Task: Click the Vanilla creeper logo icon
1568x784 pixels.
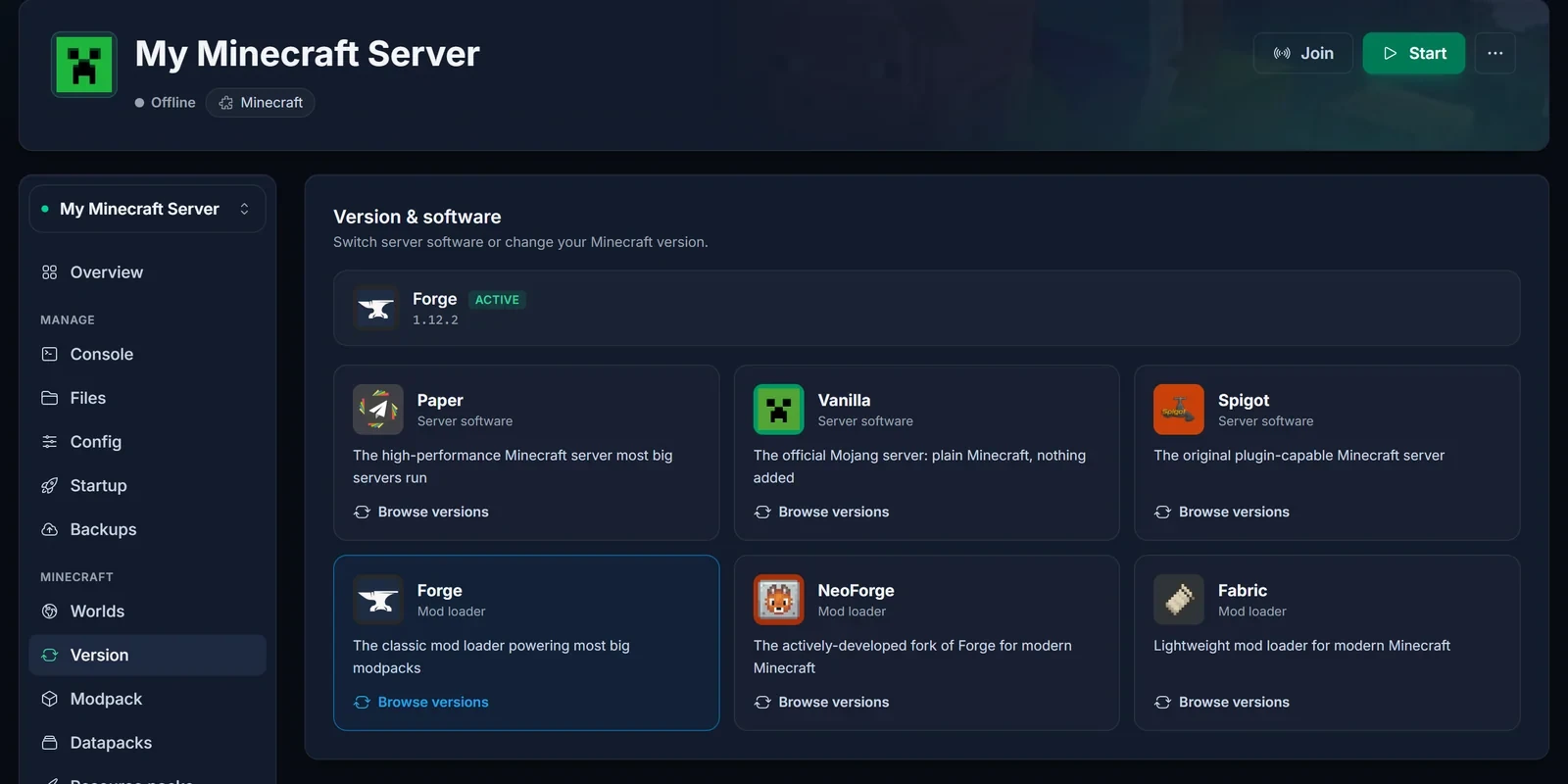Action: [x=779, y=410]
